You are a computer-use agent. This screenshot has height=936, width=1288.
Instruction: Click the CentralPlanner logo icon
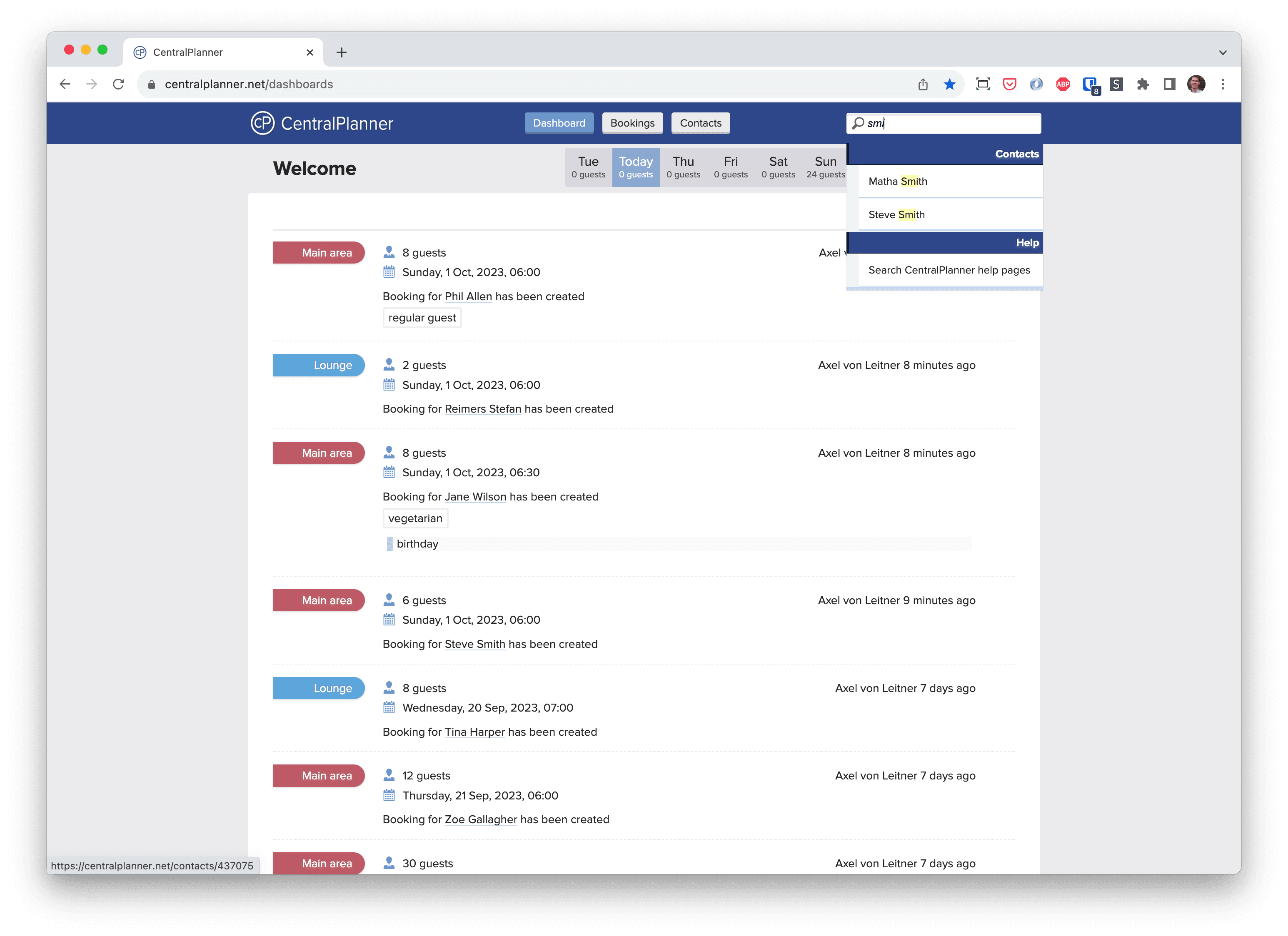pos(262,123)
